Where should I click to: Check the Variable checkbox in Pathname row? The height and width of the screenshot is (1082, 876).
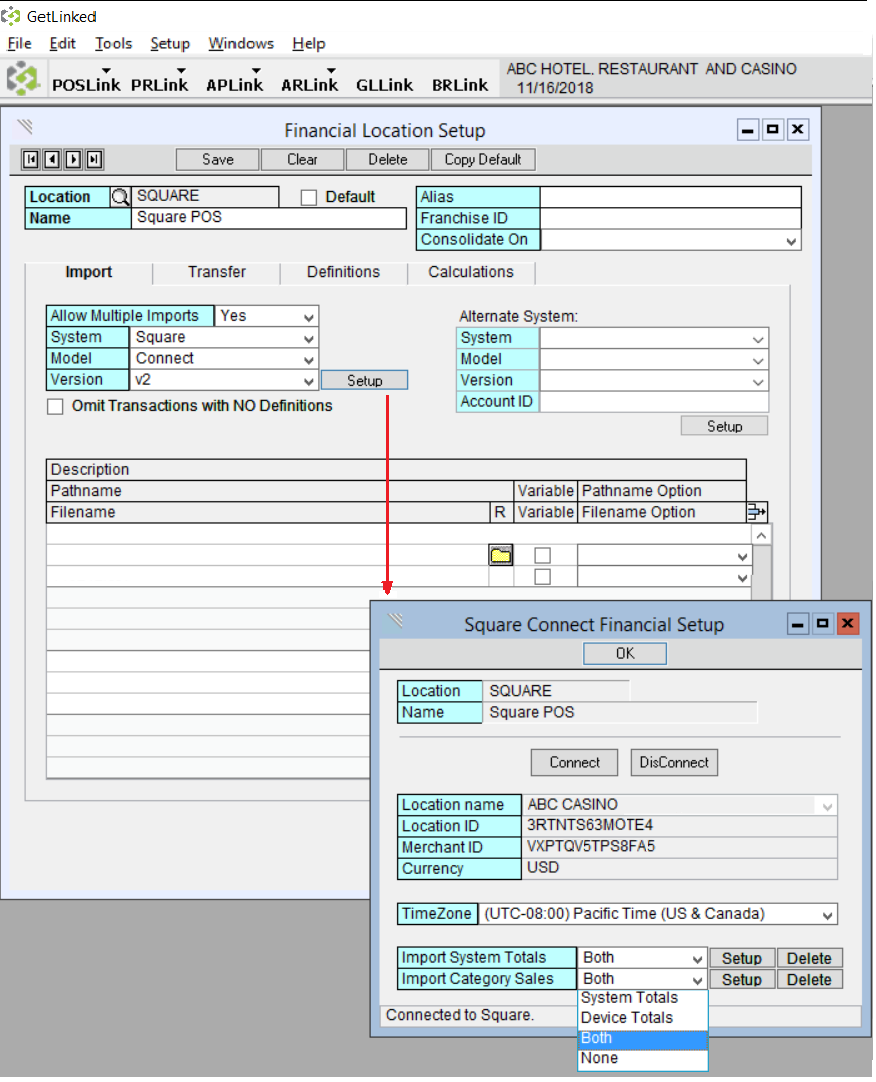(543, 555)
